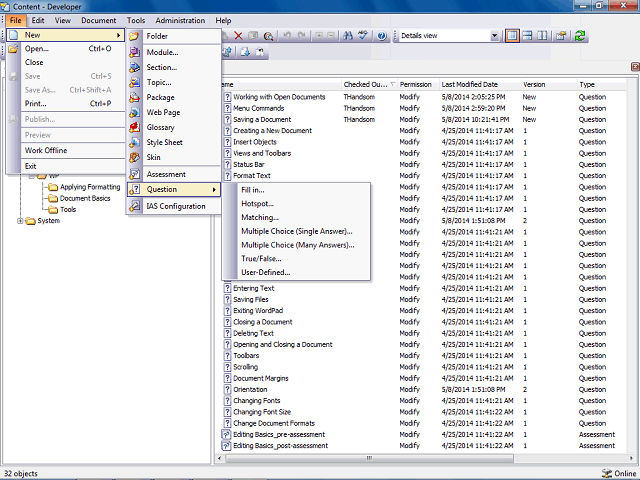The height and width of the screenshot is (480, 640).
Task: Choose Assessment from the New submenu
Action: (174, 174)
